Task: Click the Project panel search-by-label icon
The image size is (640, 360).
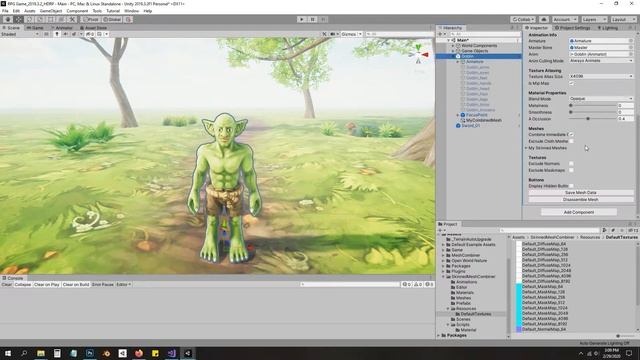Action: 613,231
